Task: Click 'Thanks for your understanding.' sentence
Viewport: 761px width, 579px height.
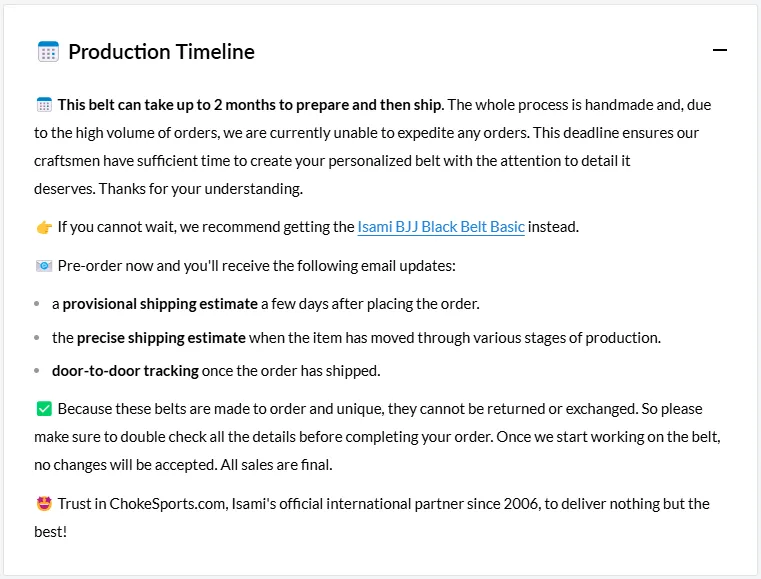Action: click(200, 189)
